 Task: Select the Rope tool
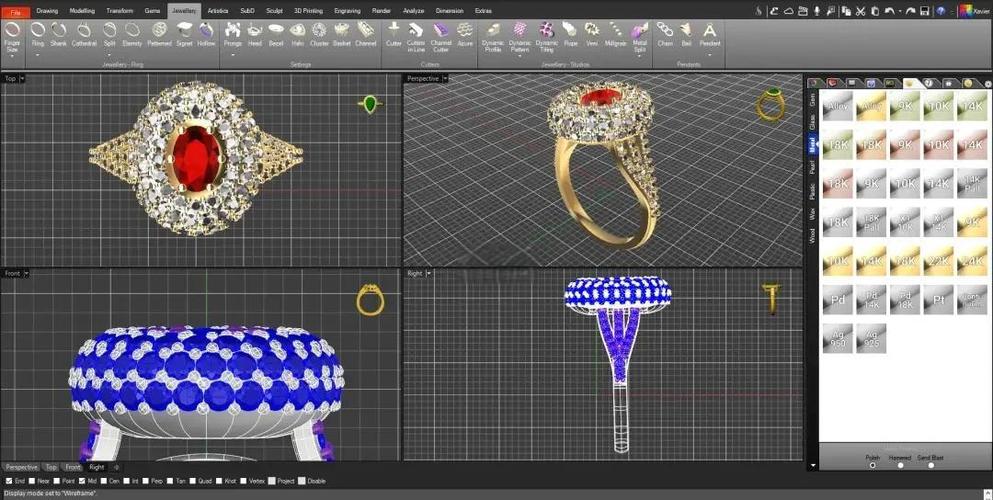pos(571,34)
